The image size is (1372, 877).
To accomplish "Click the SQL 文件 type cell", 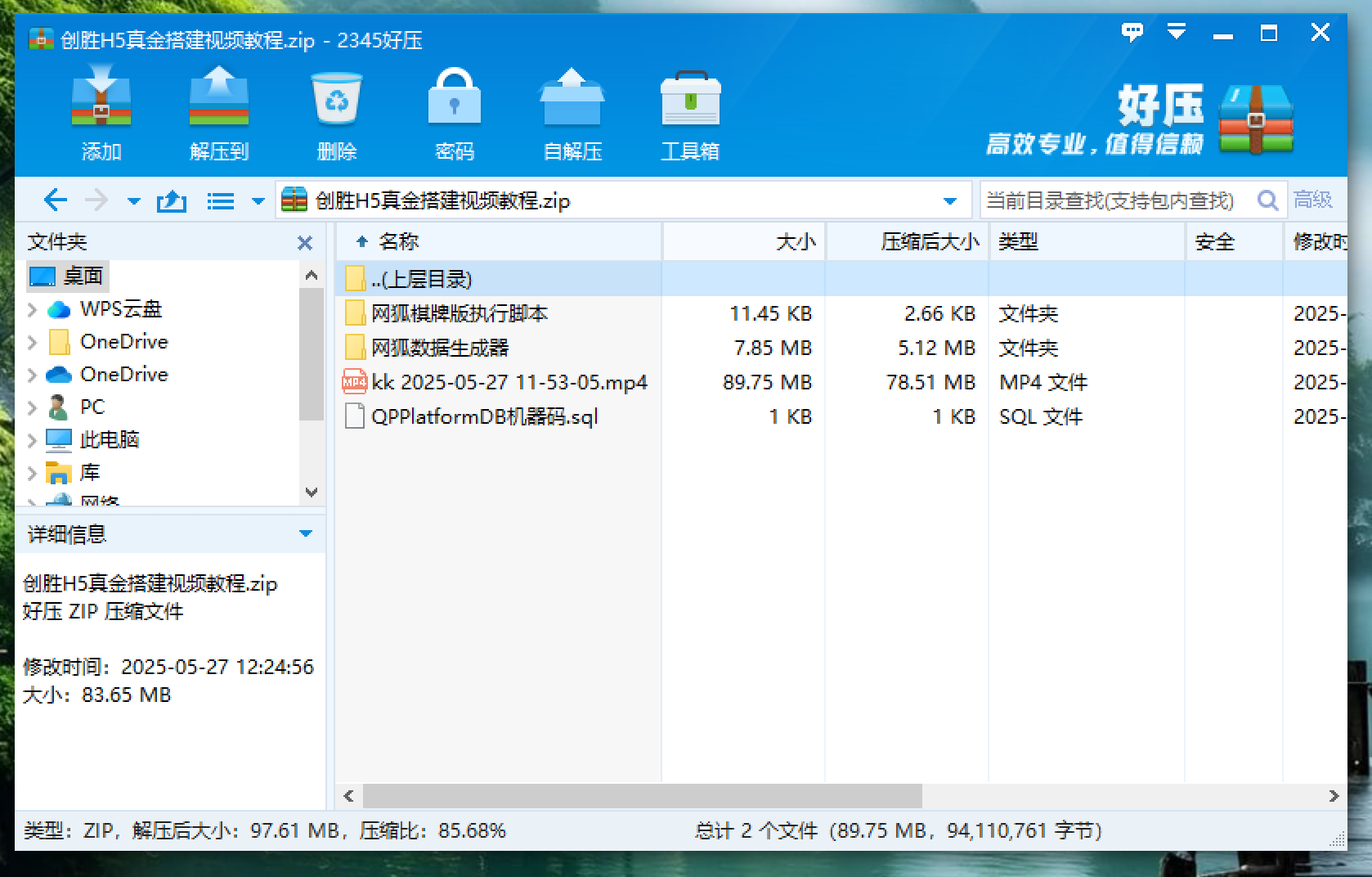I will [1041, 416].
